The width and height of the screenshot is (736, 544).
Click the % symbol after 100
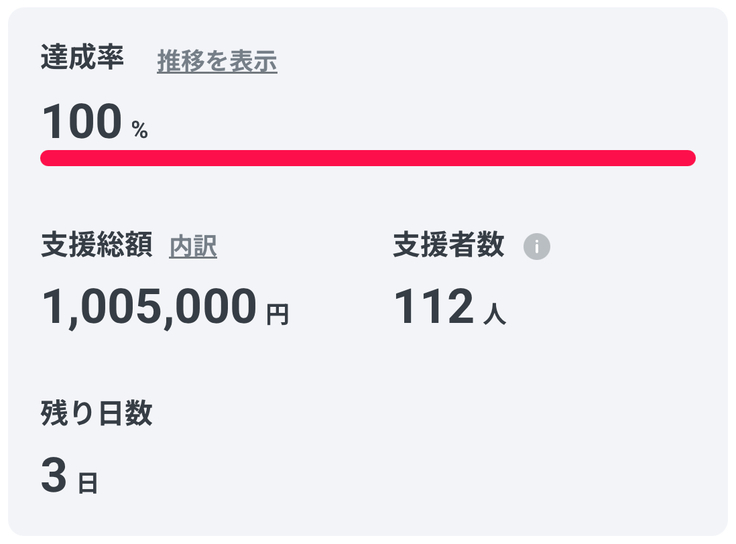(139, 130)
